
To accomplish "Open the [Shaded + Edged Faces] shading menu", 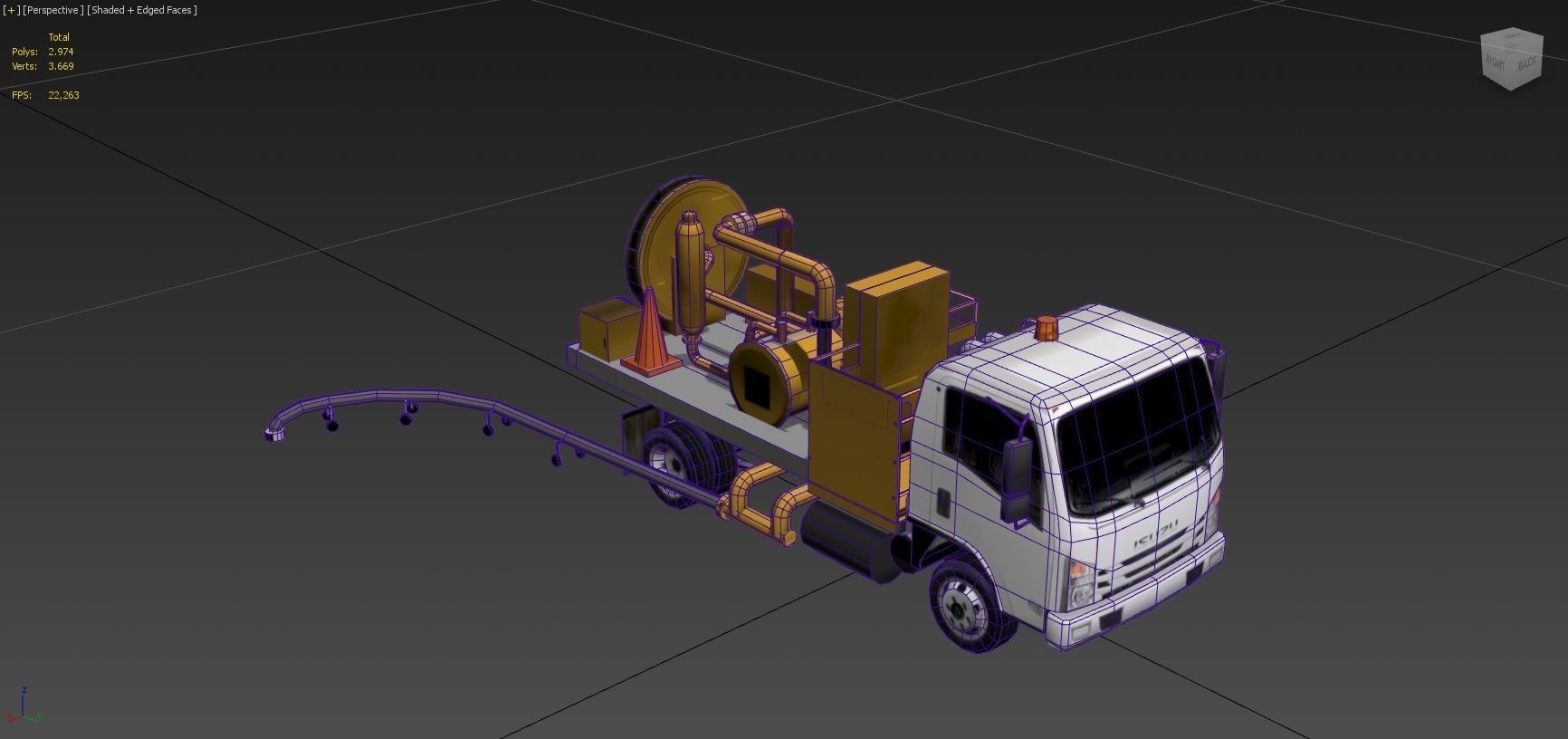I will coord(142,10).
